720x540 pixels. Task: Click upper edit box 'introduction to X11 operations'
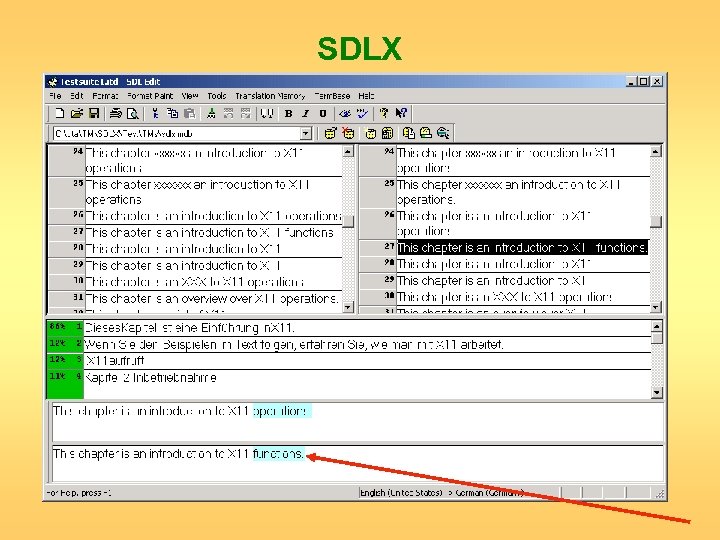coord(357,422)
